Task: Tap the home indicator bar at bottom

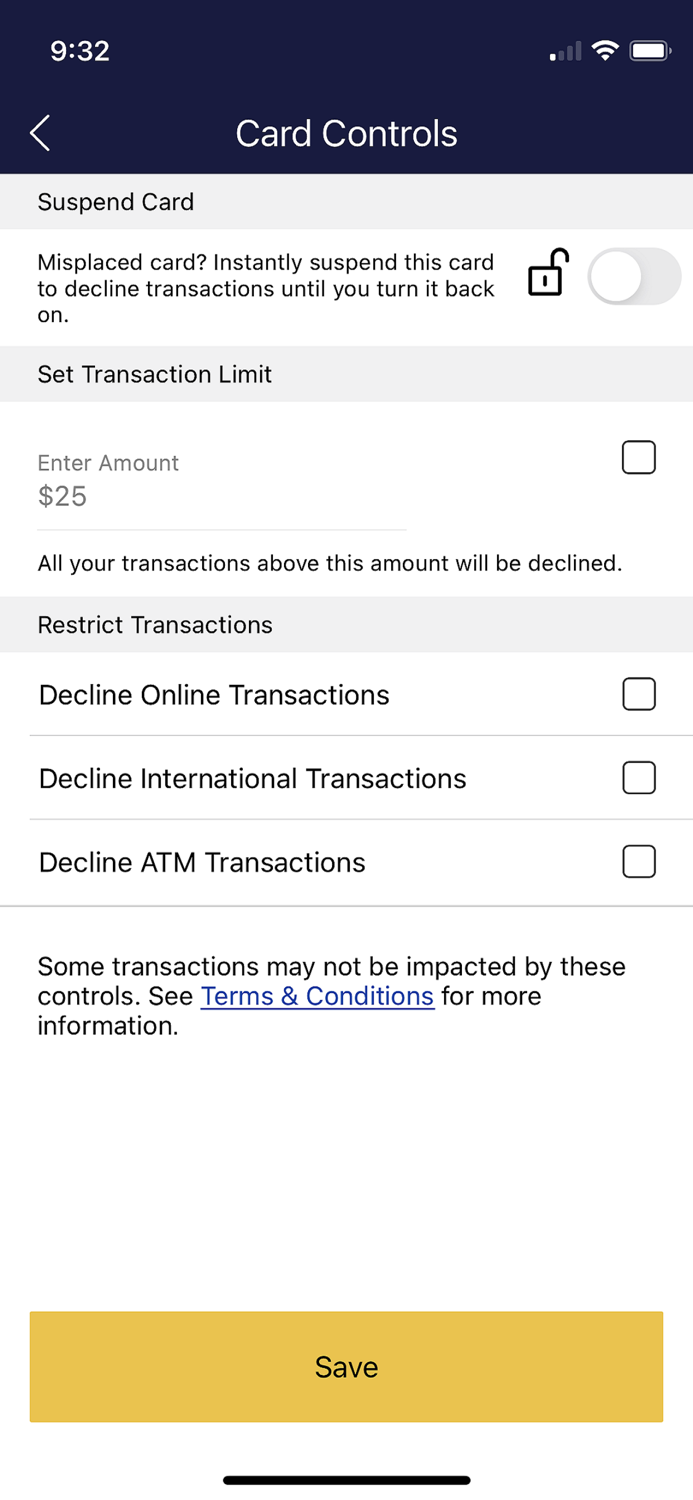Action: [x=346, y=1479]
